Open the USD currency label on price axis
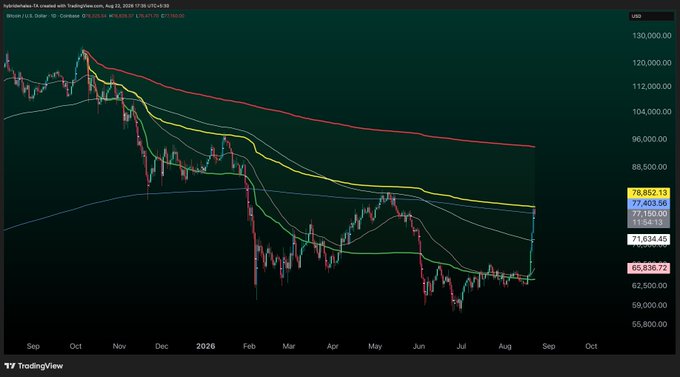This screenshot has height=377, width=680. [650, 16]
